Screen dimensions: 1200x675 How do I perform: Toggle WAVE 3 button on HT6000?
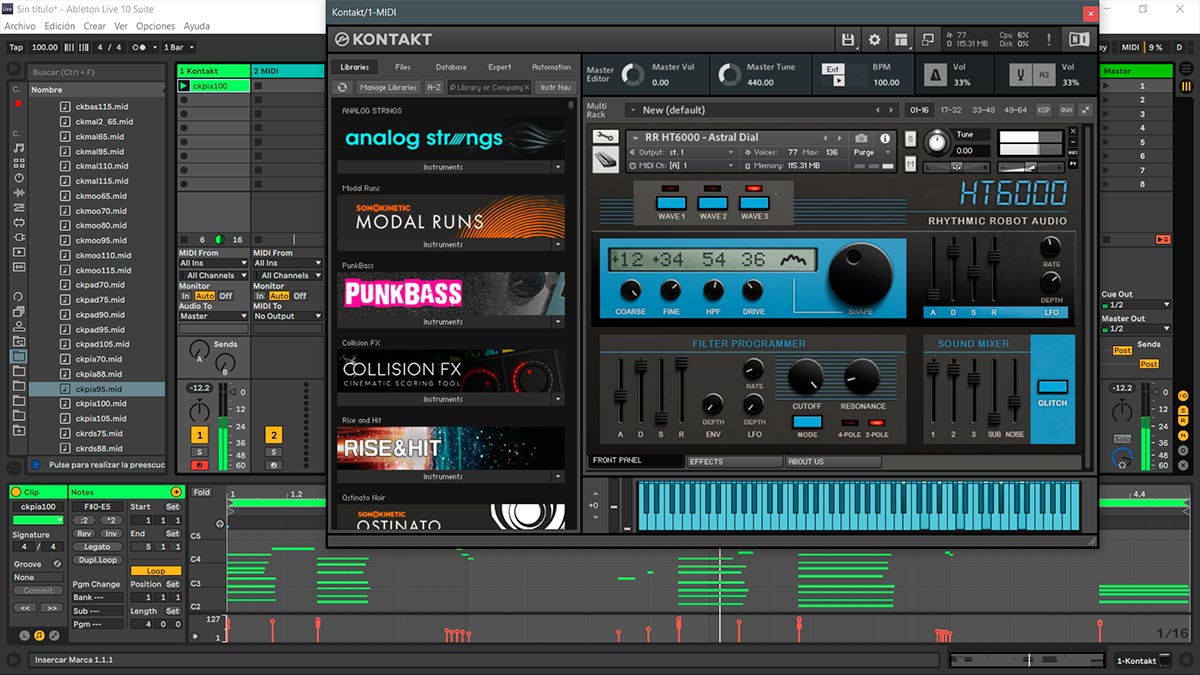coord(754,203)
